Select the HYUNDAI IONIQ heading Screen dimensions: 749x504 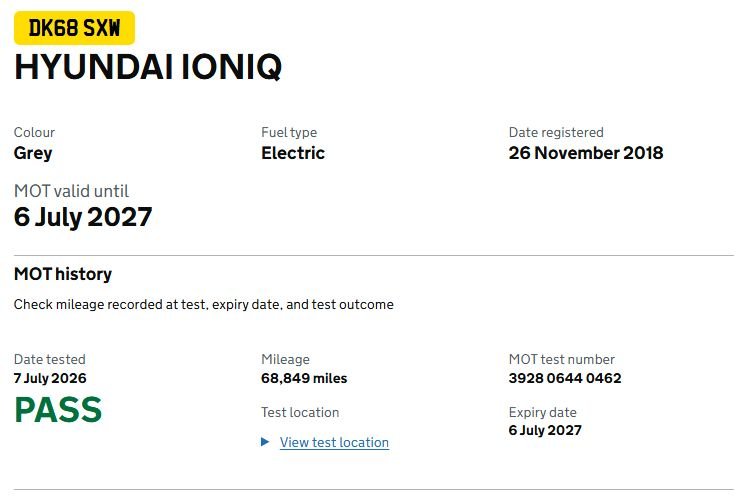tap(148, 67)
